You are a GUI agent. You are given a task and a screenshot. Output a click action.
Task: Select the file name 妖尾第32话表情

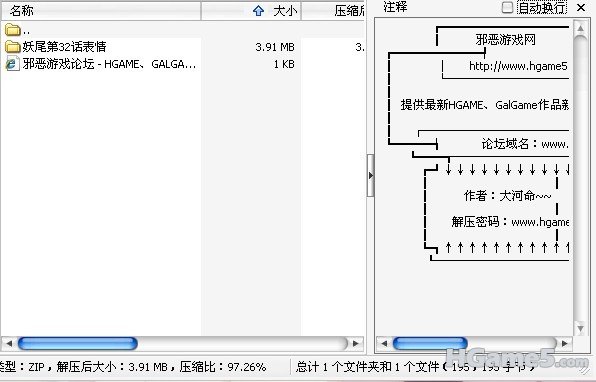click(64, 47)
